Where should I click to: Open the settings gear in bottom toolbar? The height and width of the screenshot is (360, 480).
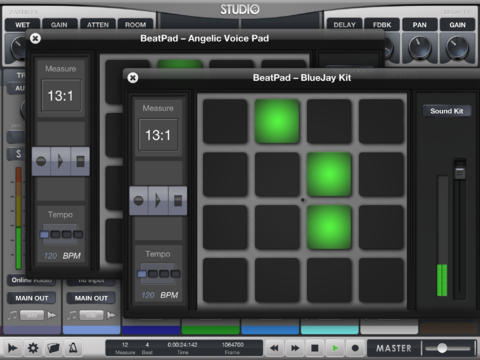(33, 348)
